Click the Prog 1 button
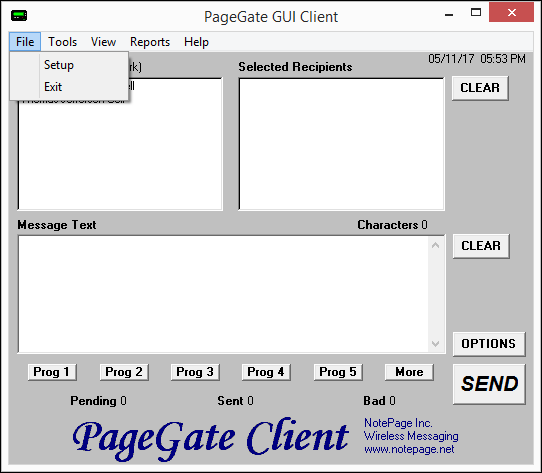Viewport: 542px width, 473px height. click(x=52, y=372)
